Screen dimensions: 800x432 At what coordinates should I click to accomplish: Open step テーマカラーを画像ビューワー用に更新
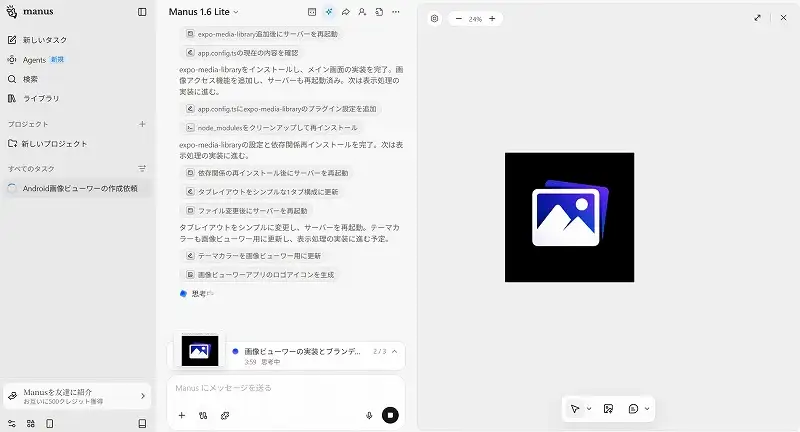(254, 256)
